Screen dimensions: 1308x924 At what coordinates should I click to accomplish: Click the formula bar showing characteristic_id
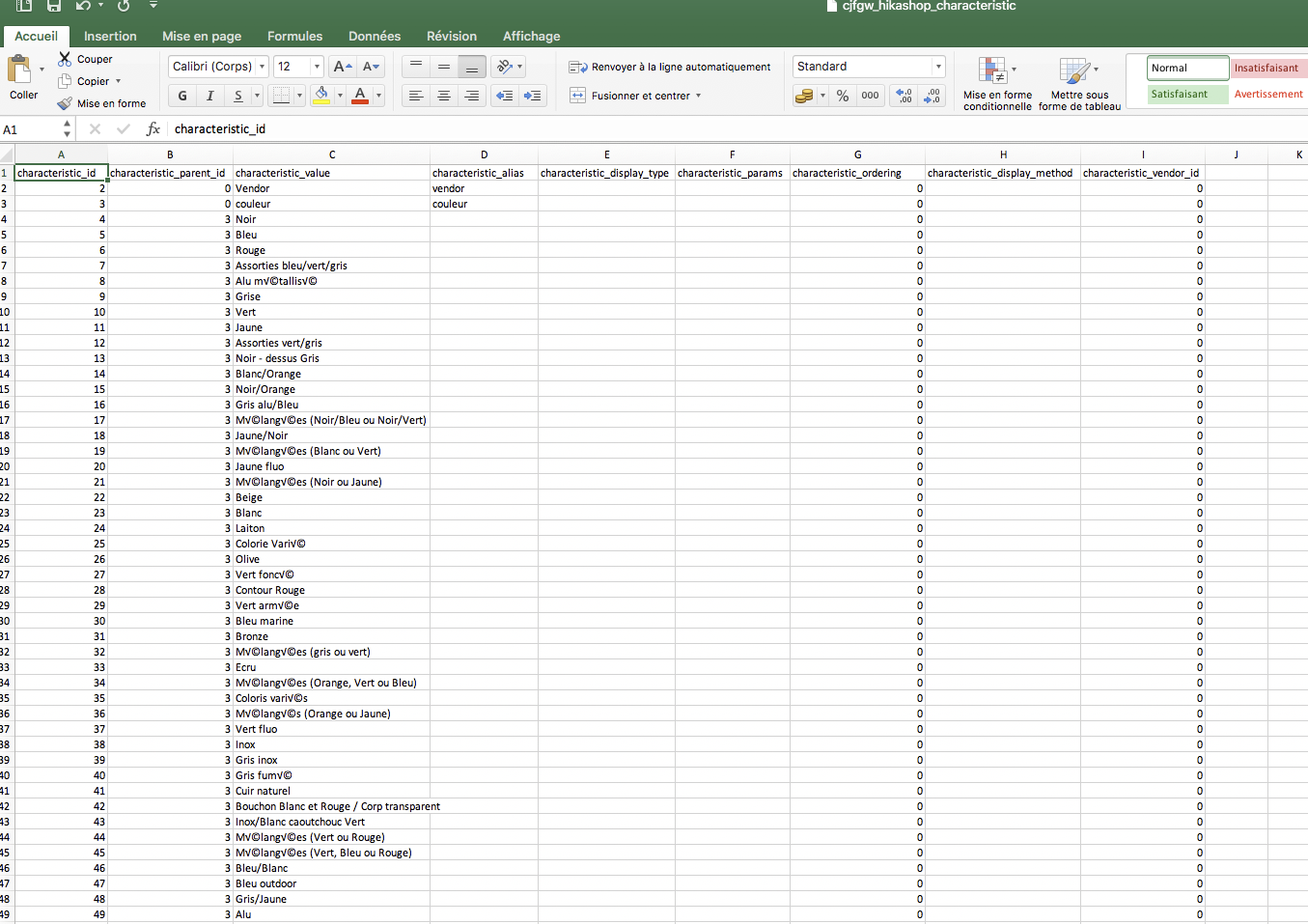click(x=738, y=128)
